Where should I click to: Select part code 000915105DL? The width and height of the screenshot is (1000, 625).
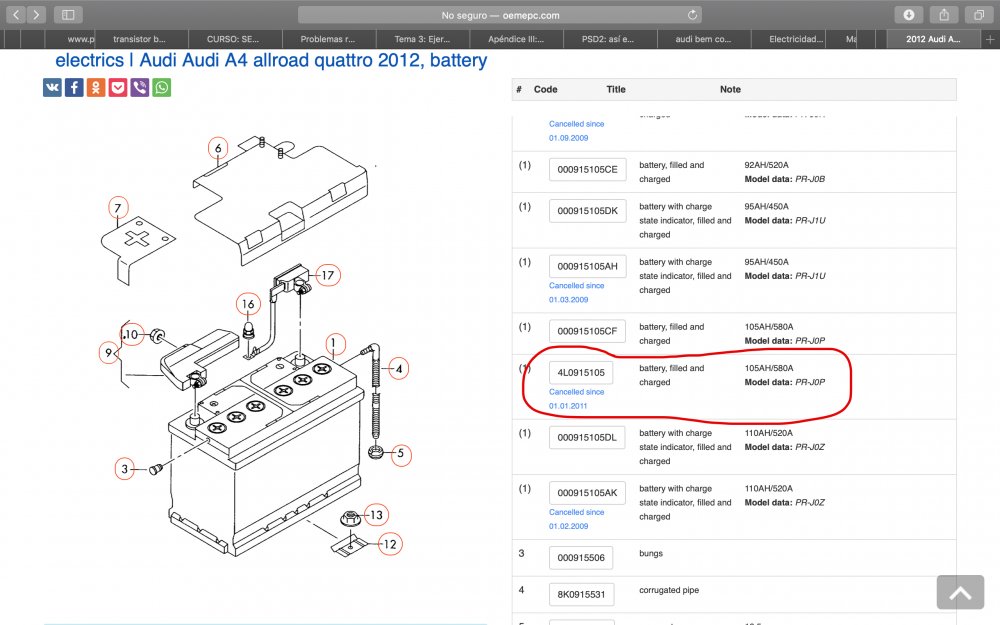click(587, 438)
